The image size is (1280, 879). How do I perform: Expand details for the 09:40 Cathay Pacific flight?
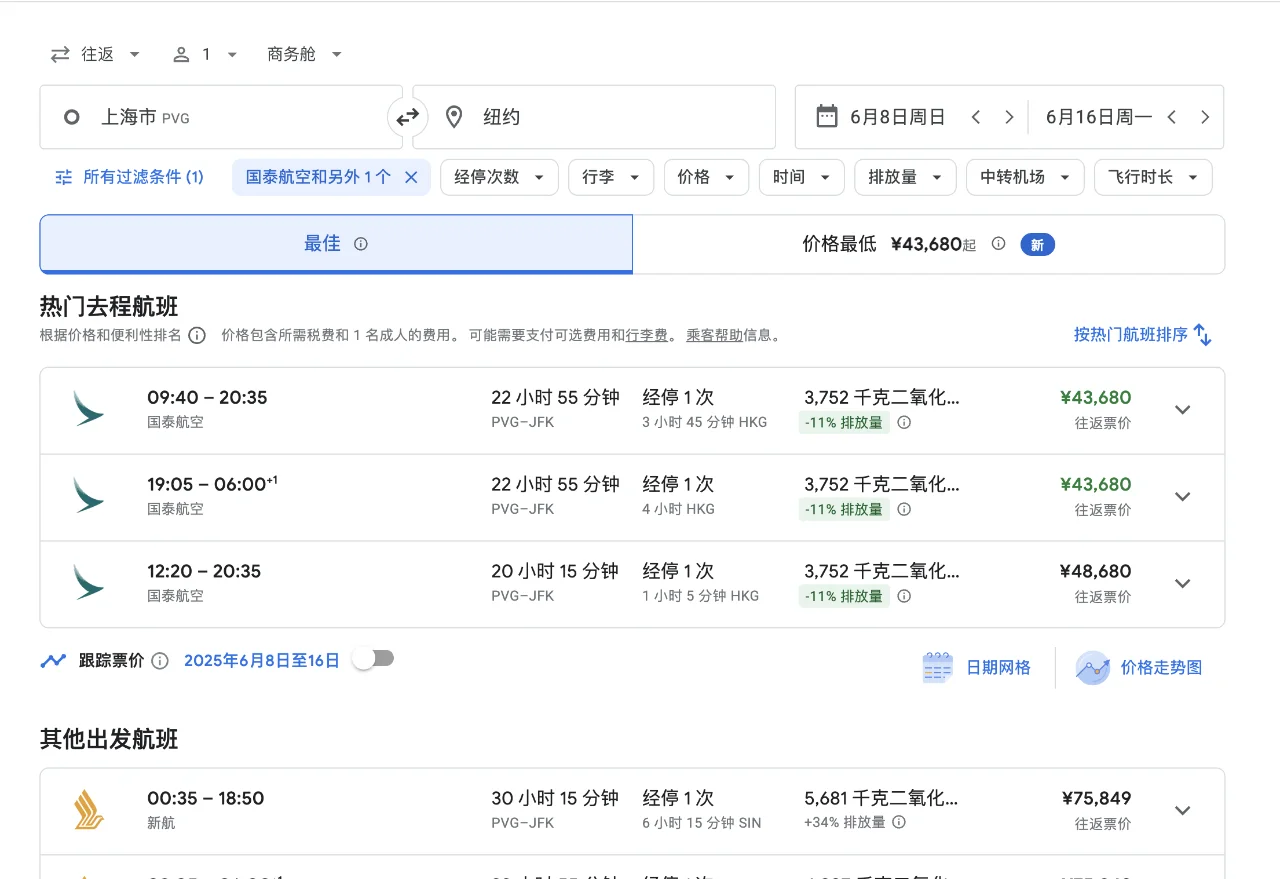(x=1183, y=409)
